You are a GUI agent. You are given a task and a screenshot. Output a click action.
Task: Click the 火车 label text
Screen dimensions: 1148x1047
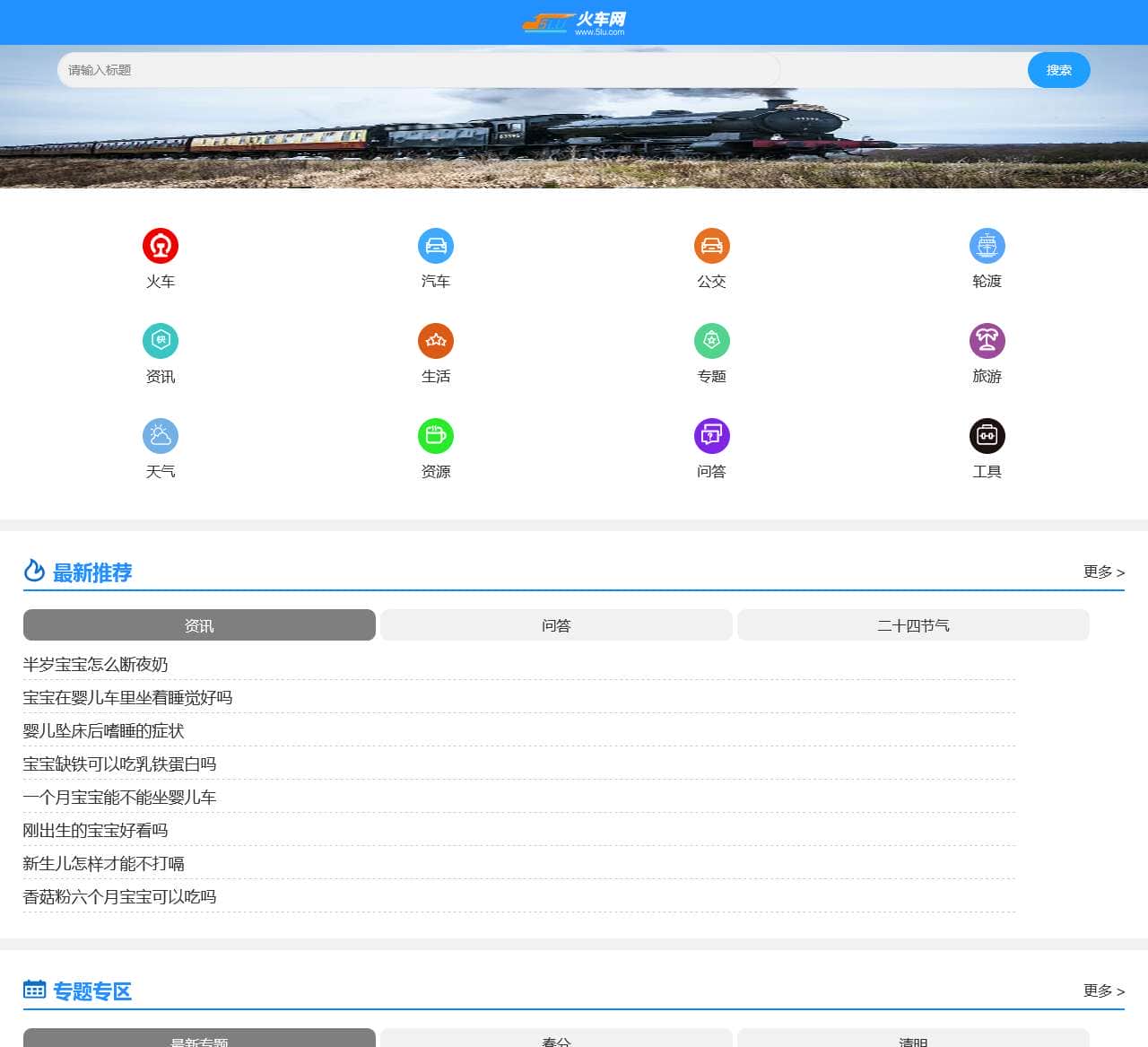(161, 282)
